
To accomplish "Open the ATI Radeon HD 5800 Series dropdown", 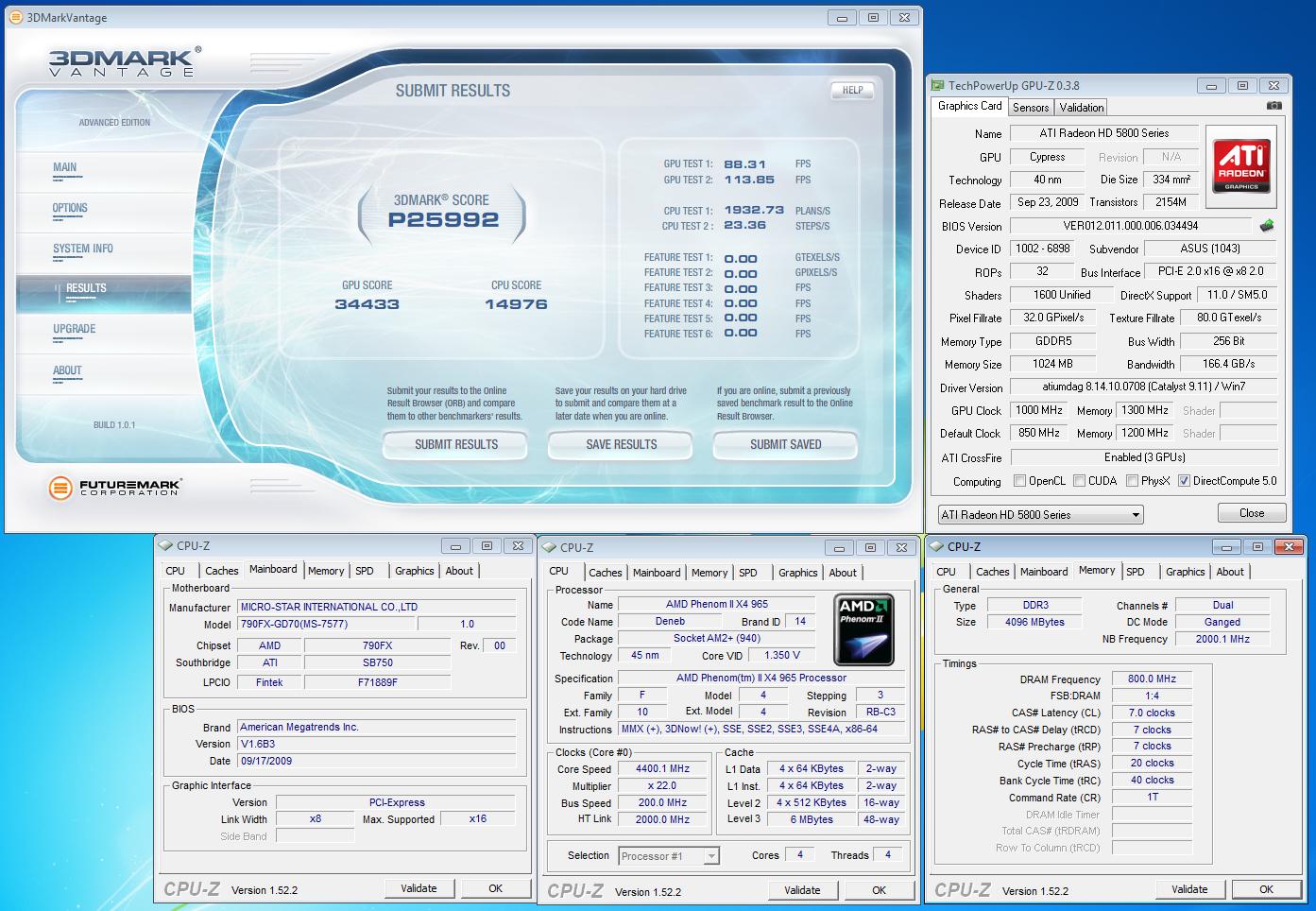I will [1040, 515].
